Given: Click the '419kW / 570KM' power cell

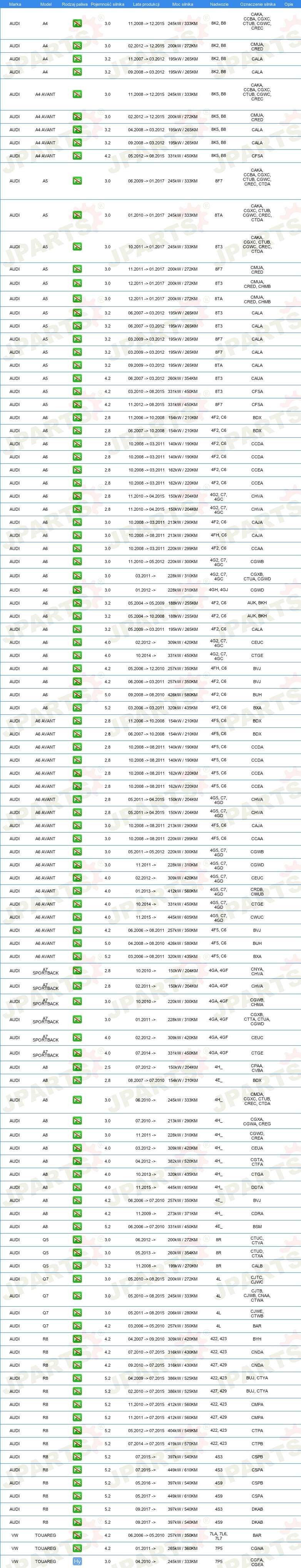Looking at the screenshot, I should pyautogui.click(x=183, y=1444).
